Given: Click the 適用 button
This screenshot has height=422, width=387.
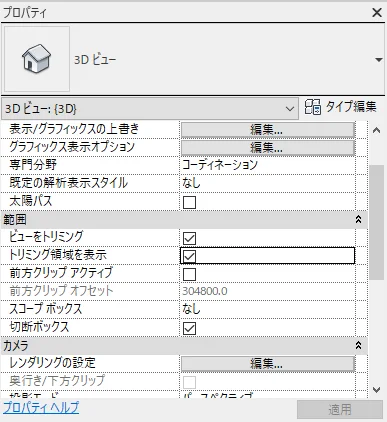Looking at the screenshot, I should point(340,409).
